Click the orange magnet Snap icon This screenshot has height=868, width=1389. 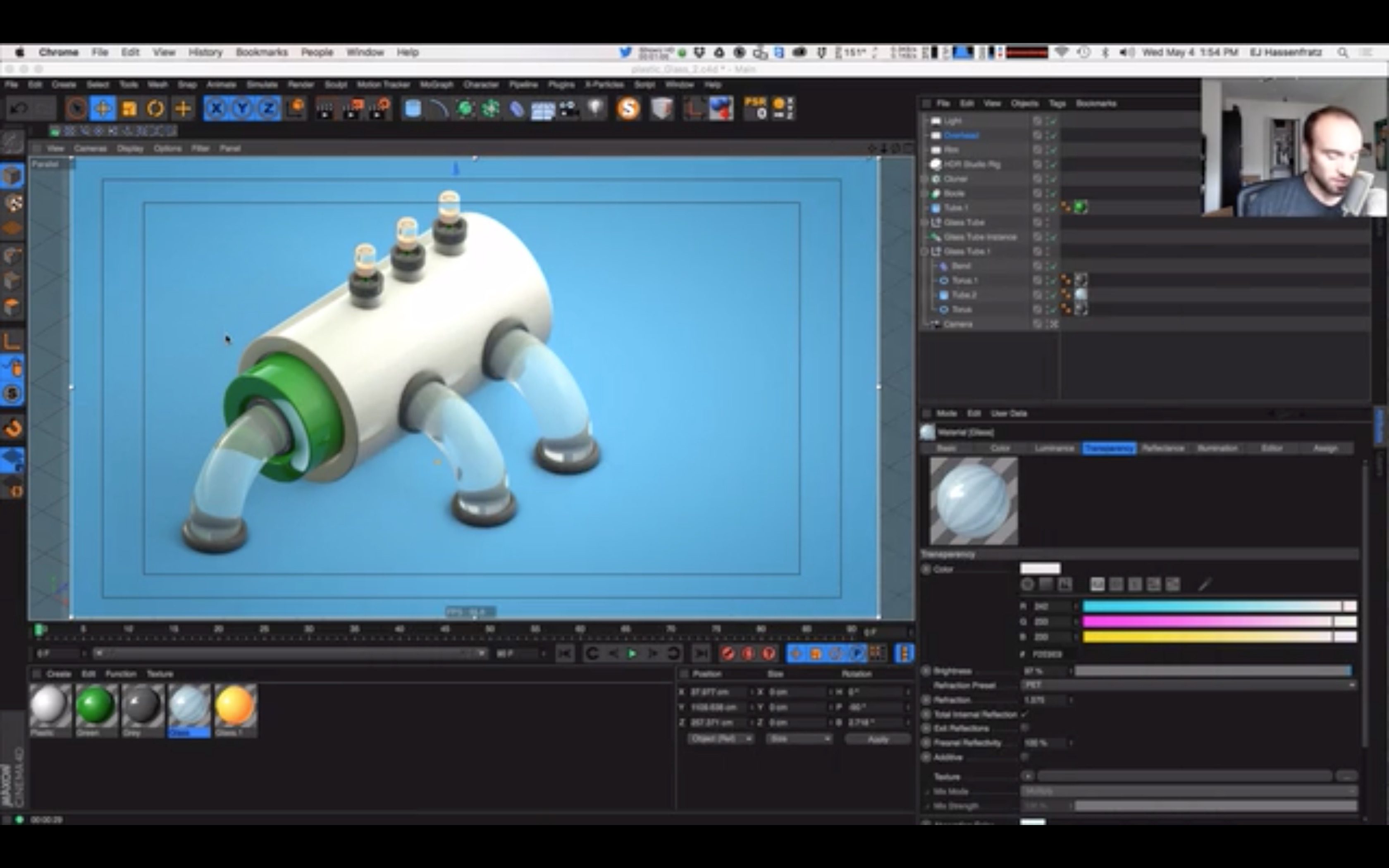click(x=12, y=428)
